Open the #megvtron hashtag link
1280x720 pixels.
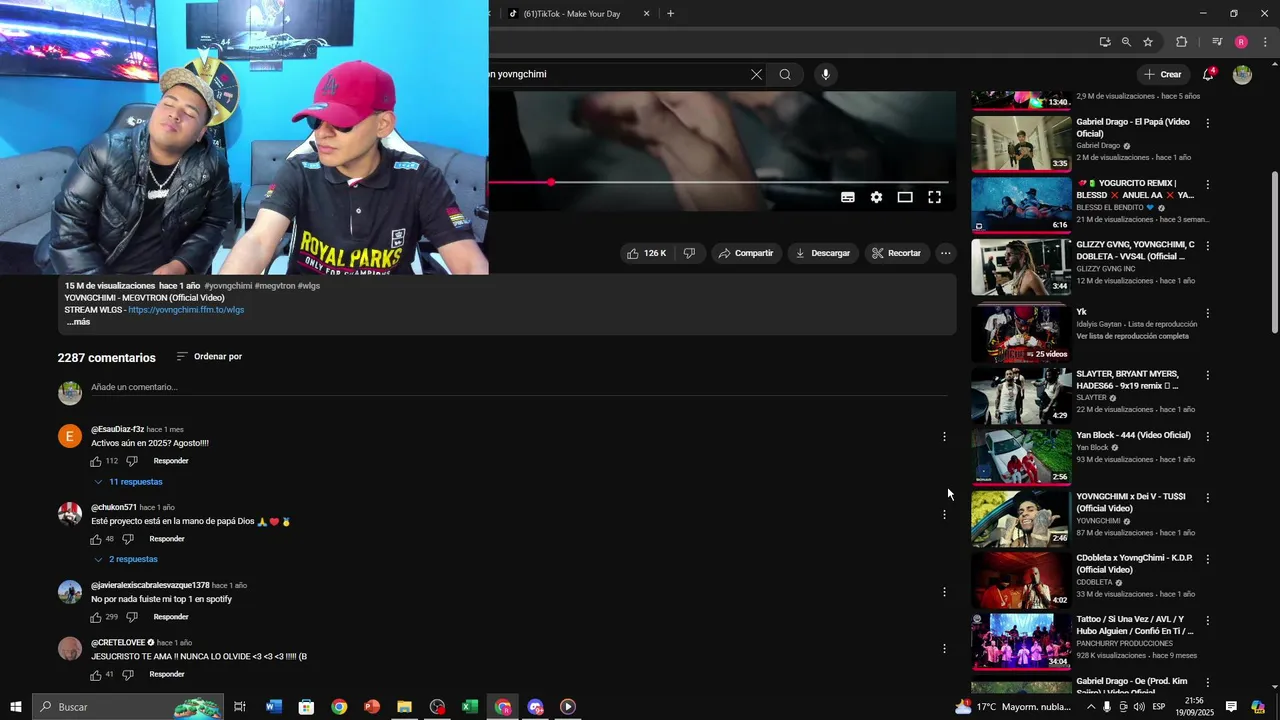click(274, 286)
